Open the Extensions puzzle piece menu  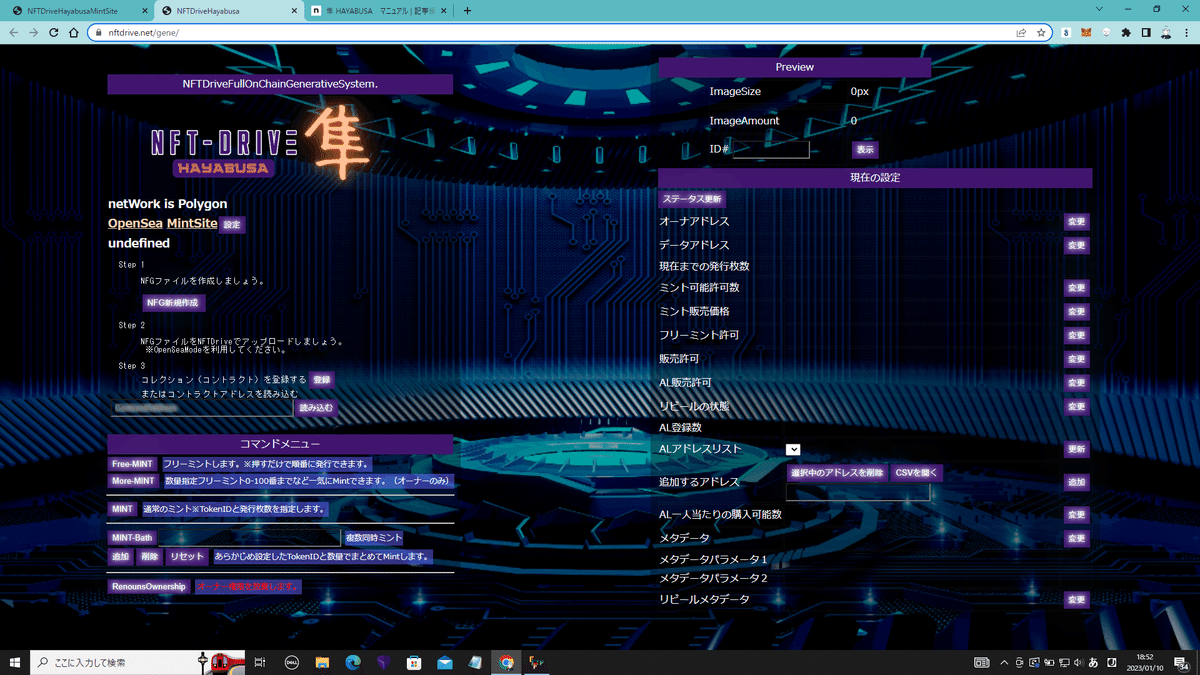[x=1127, y=32]
